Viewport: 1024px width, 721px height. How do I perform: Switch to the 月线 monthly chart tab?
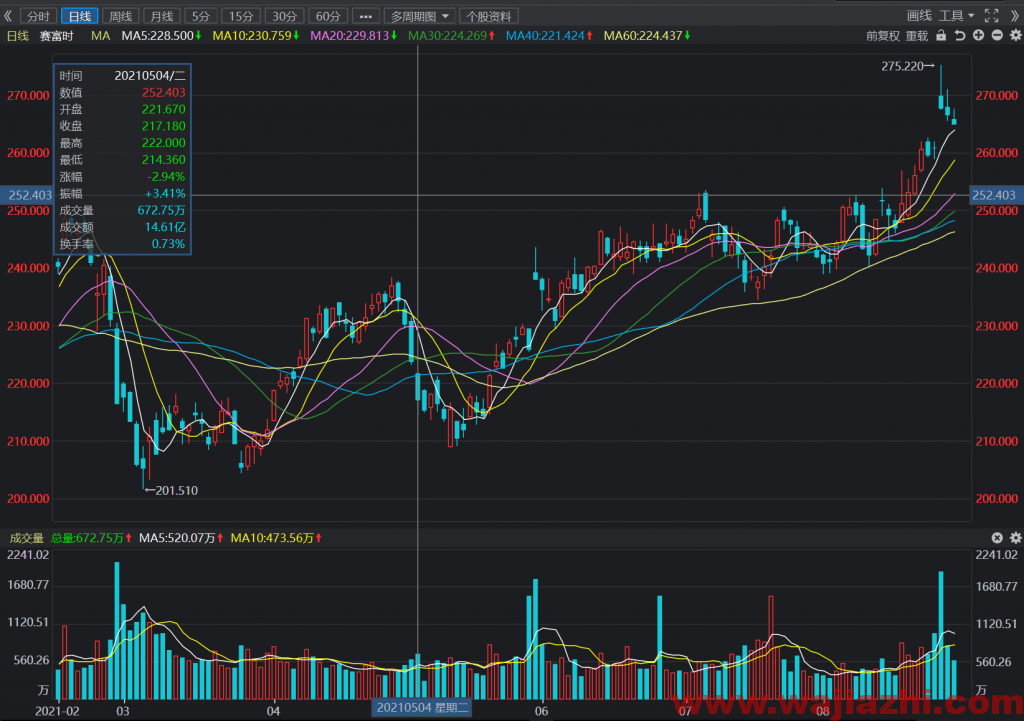[162, 16]
